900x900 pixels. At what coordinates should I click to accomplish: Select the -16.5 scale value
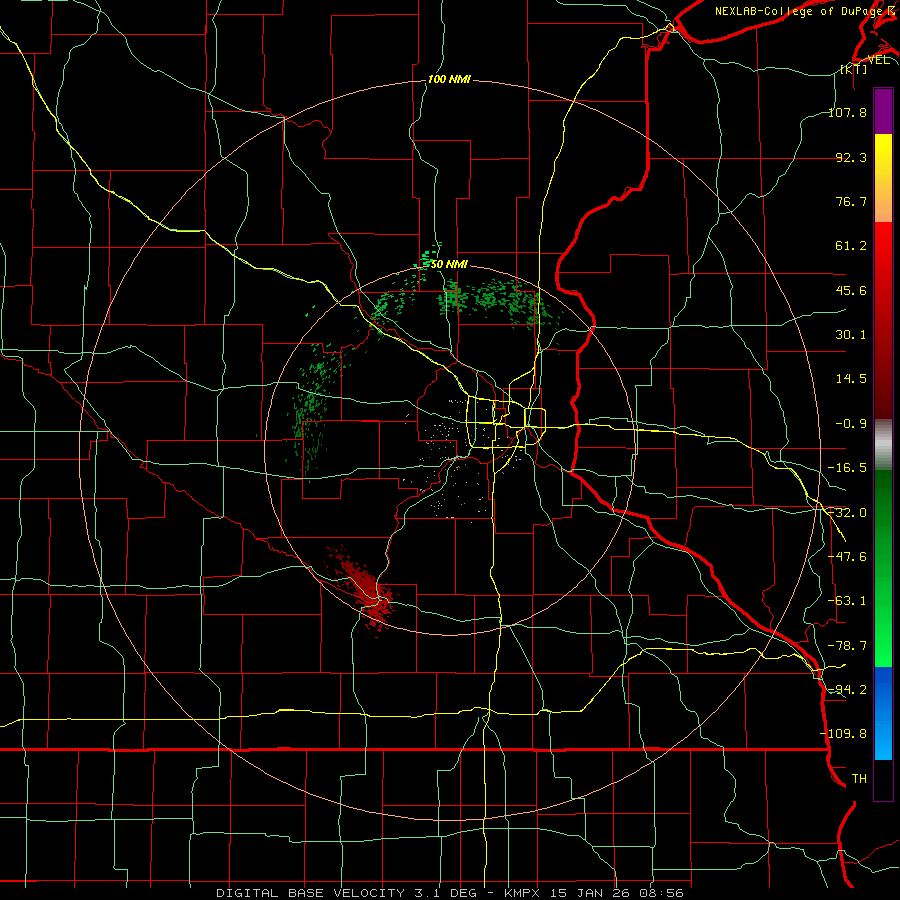[x=847, y=468]
